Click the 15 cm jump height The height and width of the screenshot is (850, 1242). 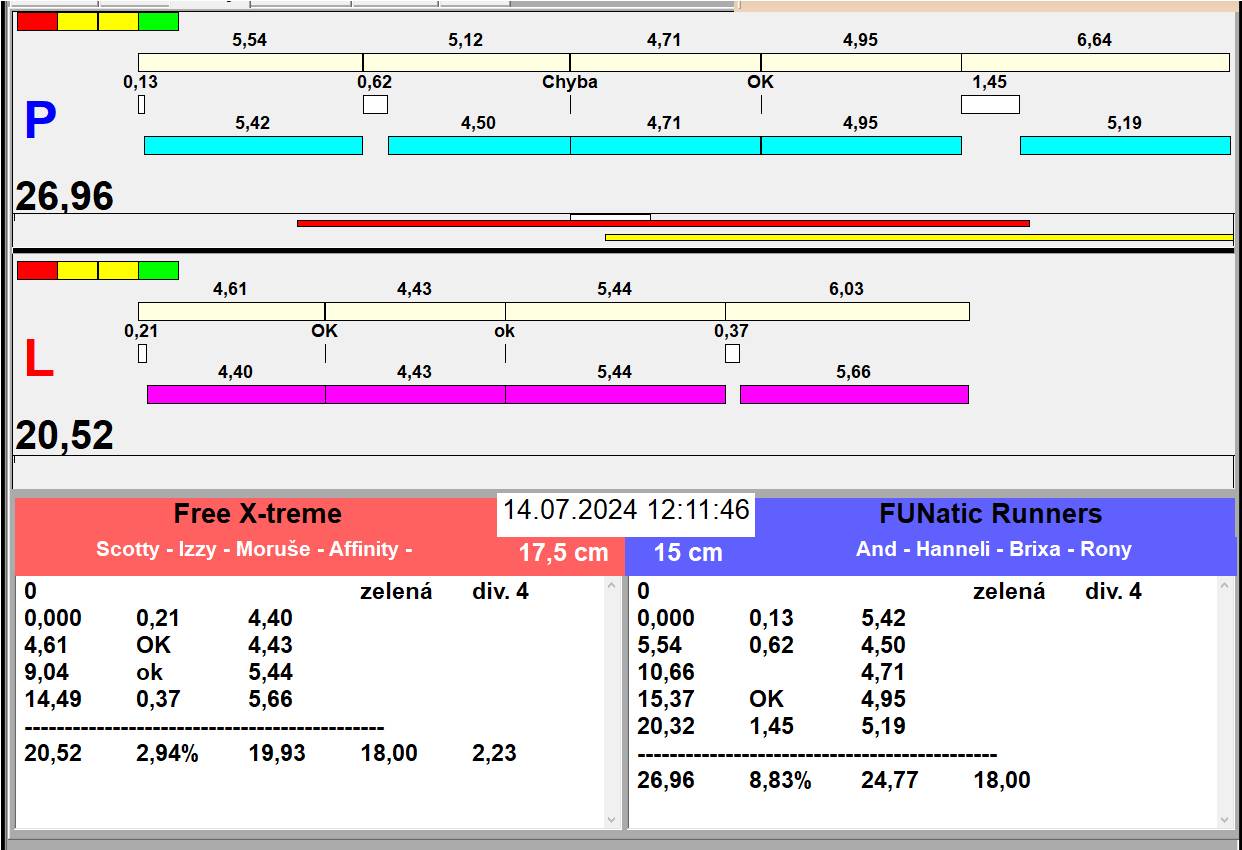coord(688,553)
